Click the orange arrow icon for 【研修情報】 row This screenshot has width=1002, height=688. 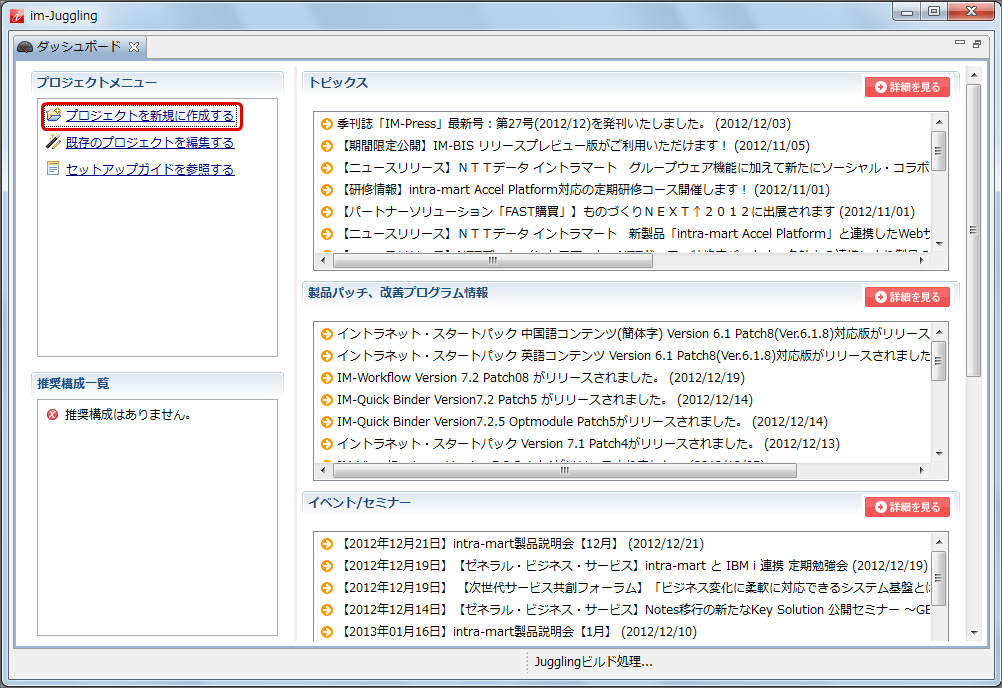327,190
